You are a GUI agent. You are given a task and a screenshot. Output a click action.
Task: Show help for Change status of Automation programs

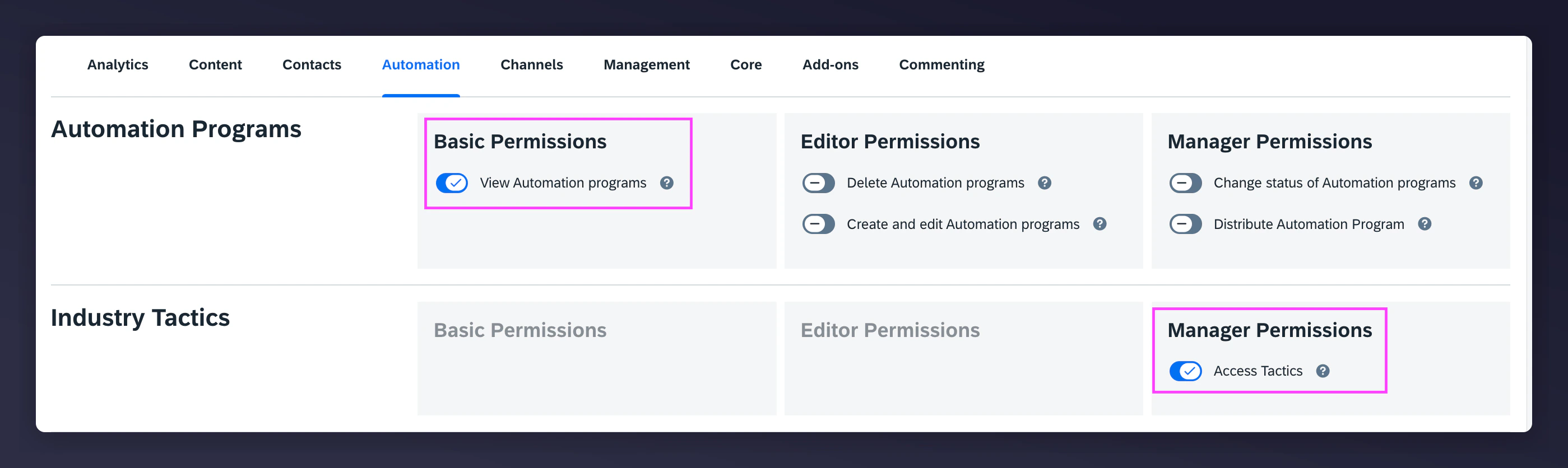[x=1476, y=183]
